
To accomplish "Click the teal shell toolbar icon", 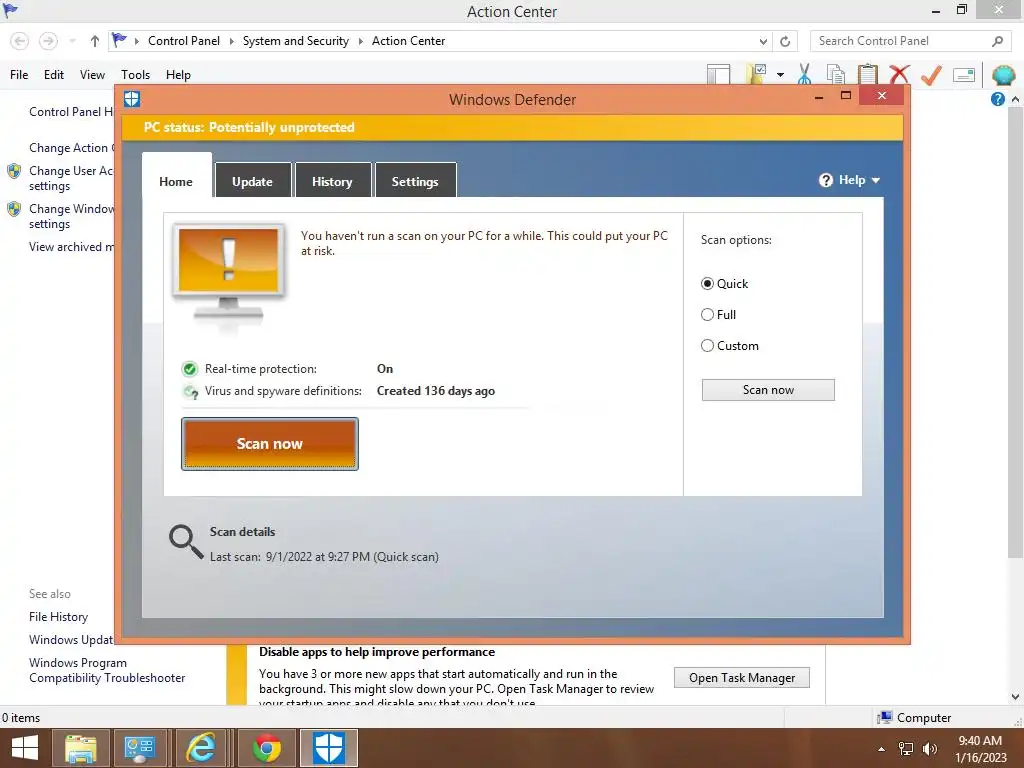I will tap(1004, 75).
